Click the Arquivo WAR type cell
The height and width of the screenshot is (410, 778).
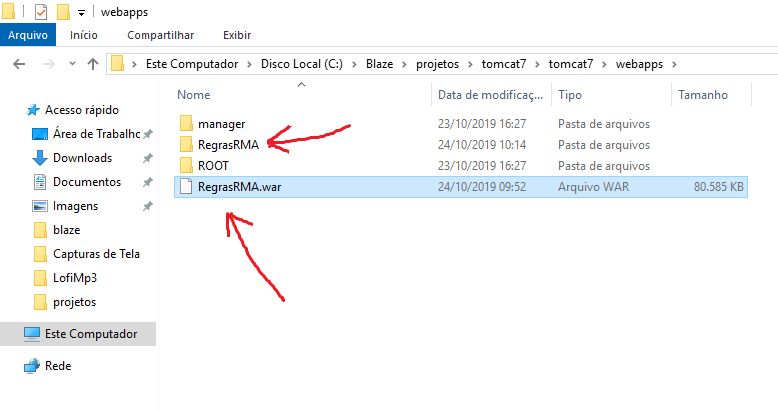tap(593, 187)
